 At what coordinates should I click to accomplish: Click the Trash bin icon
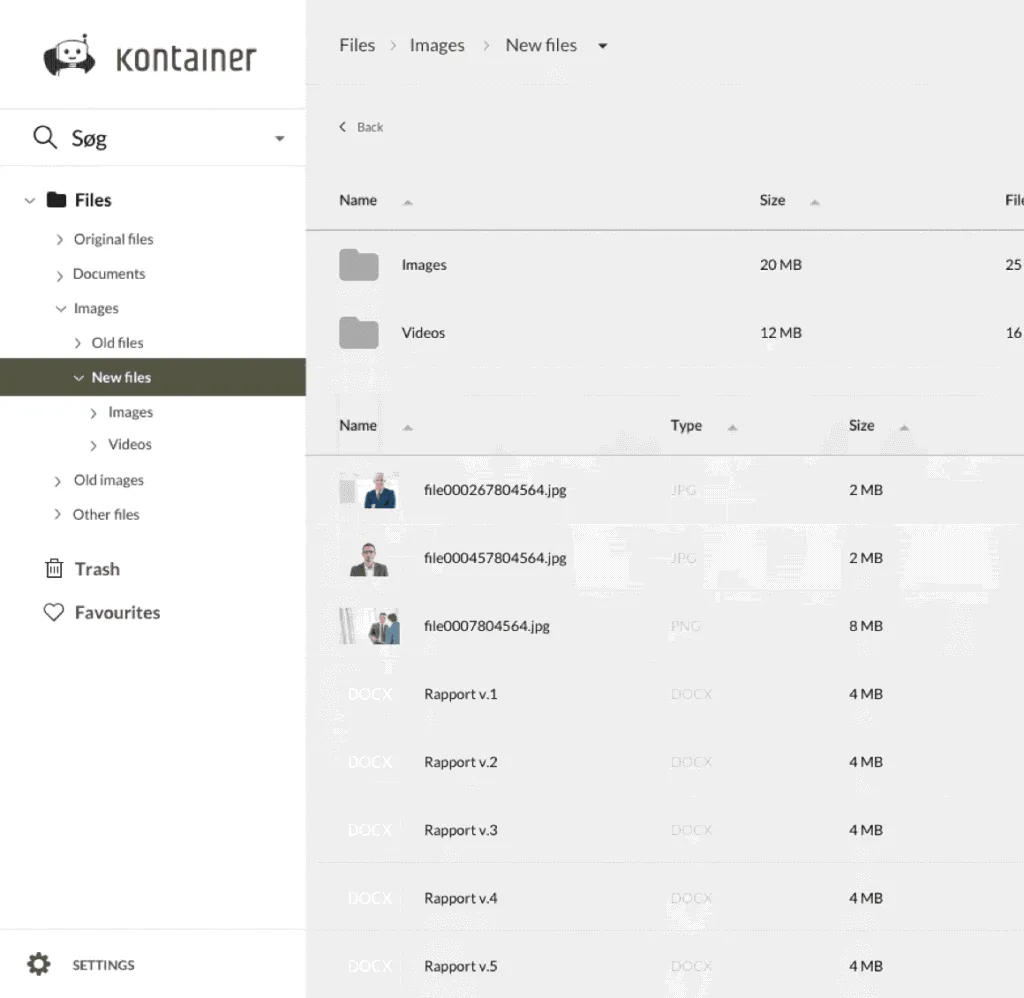54,568
